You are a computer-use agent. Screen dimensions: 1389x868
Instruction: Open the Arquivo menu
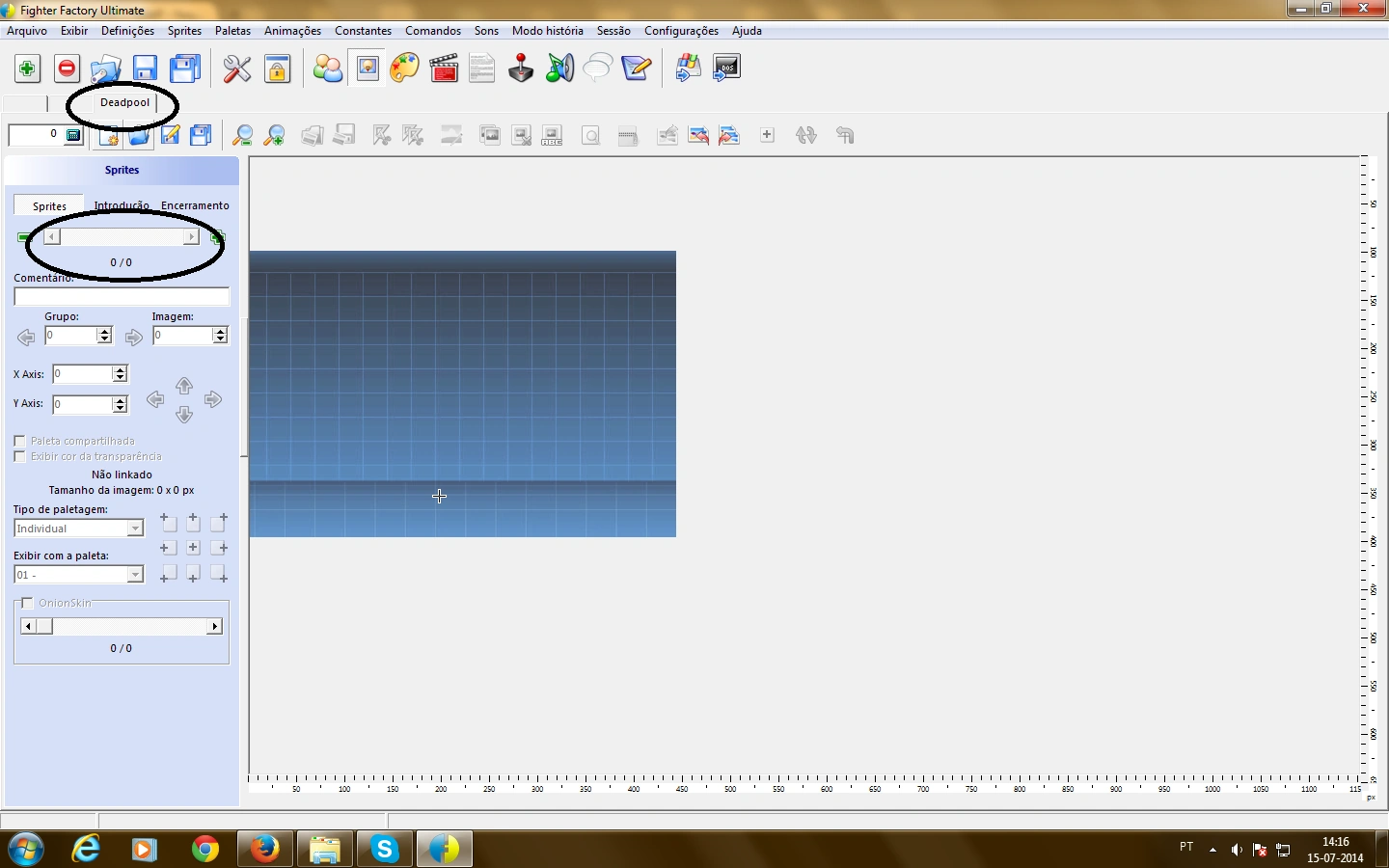(x=26, y=31)
